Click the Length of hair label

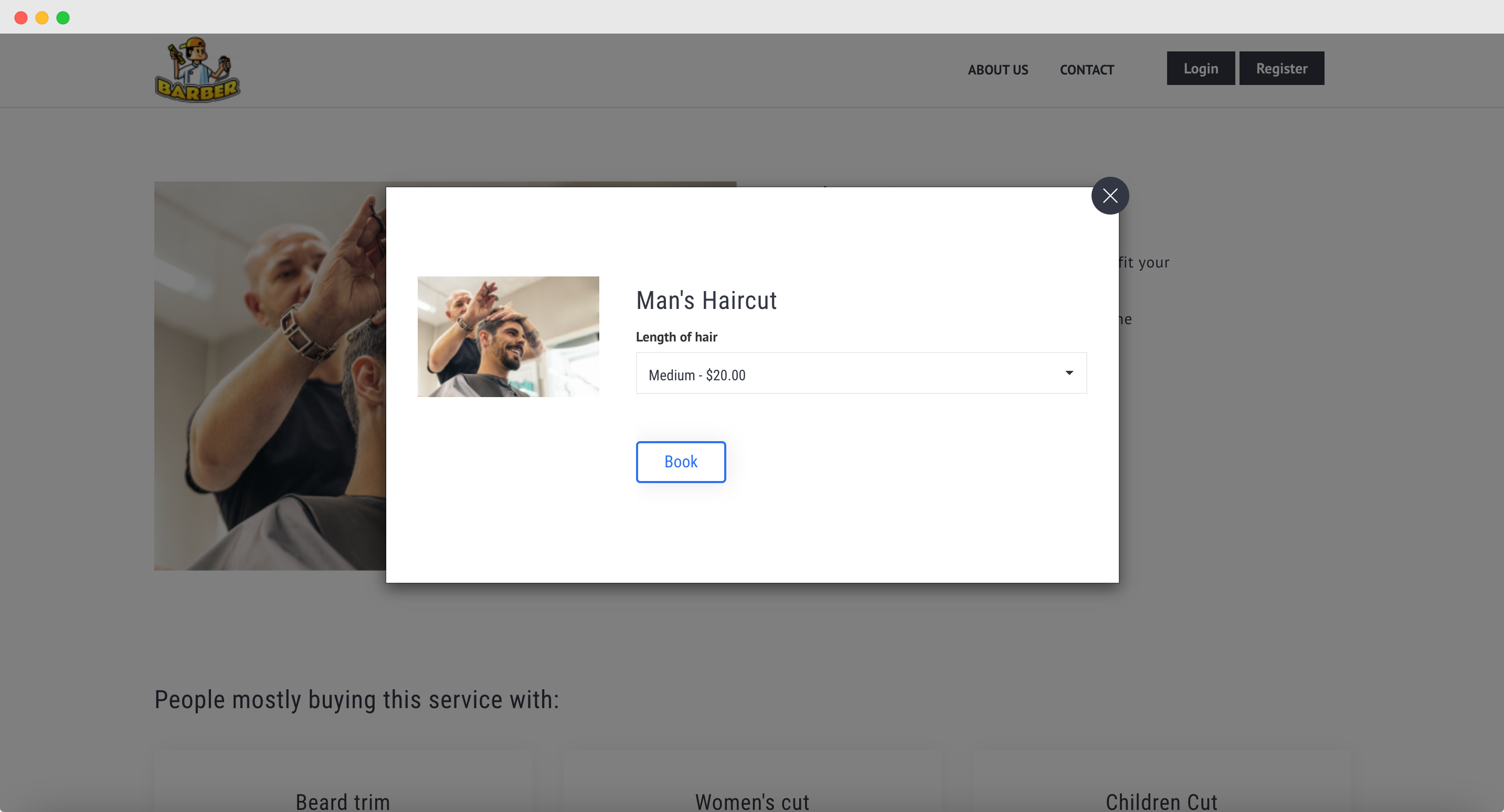676,337
